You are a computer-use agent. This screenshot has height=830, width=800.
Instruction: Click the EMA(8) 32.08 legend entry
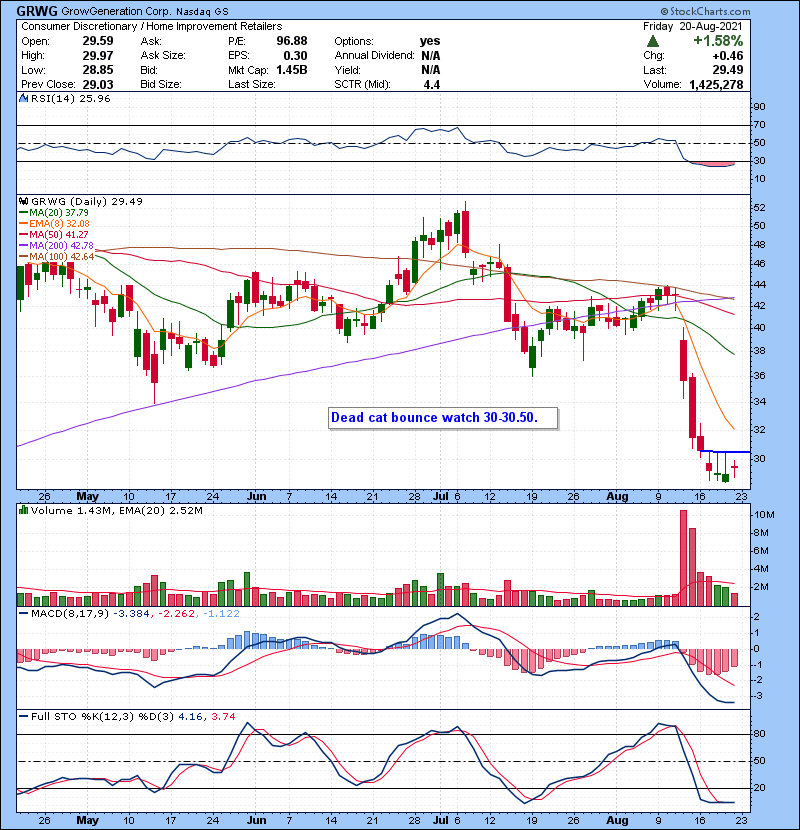pyautogui.click(x=59, y=223)
